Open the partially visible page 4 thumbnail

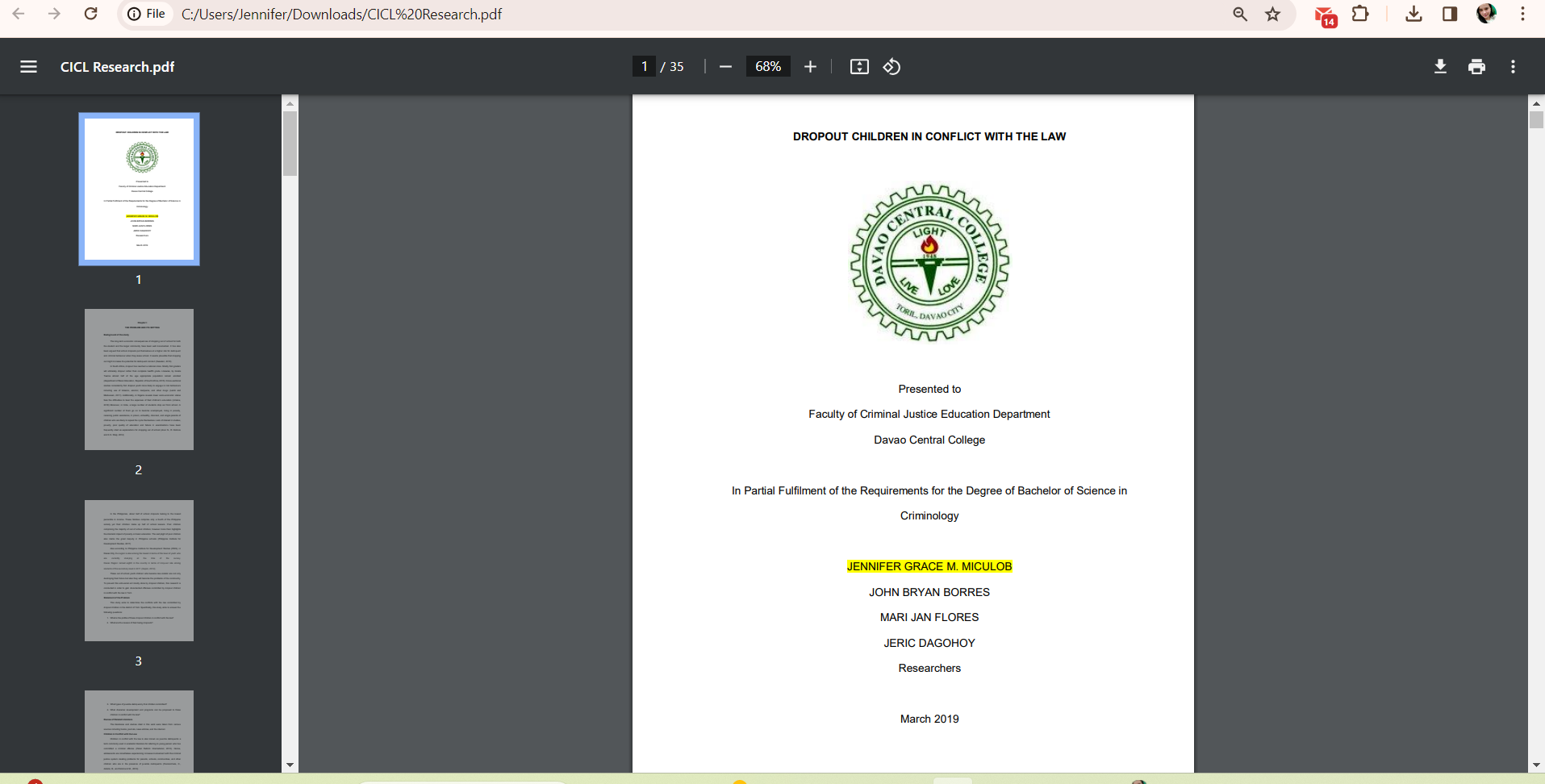139,731
